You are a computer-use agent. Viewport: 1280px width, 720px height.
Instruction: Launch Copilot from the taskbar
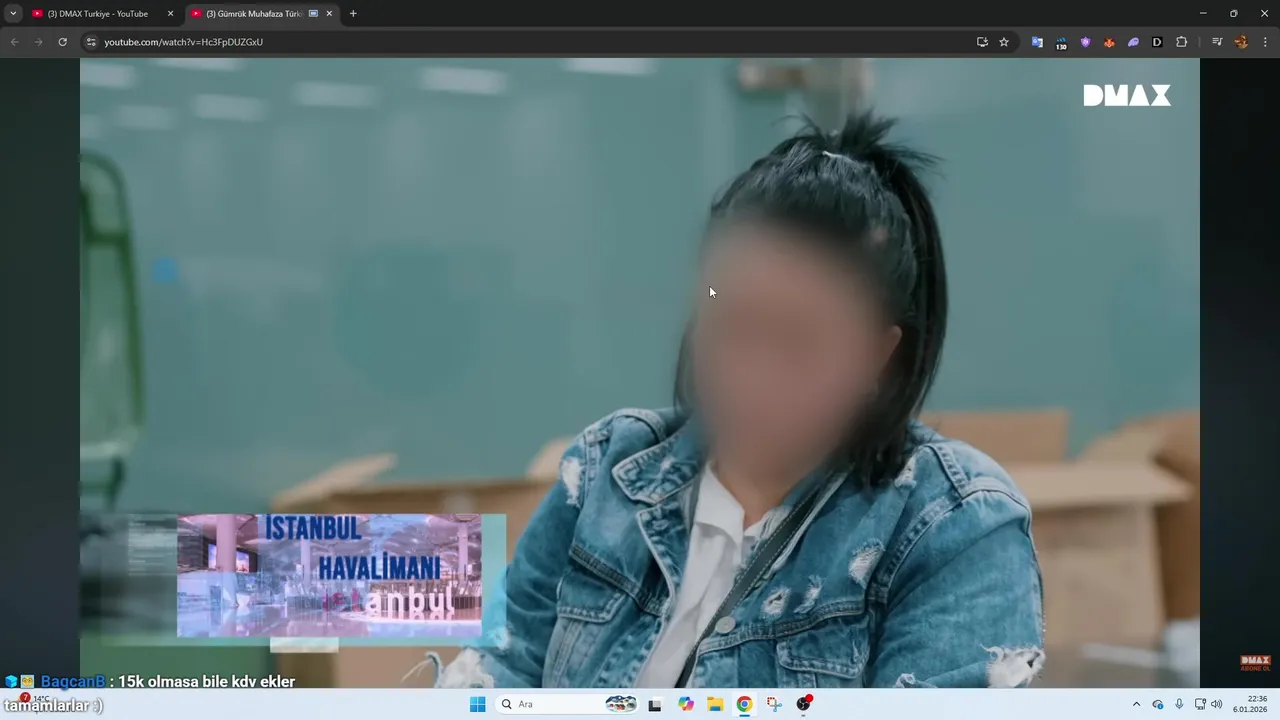(686, 704)
